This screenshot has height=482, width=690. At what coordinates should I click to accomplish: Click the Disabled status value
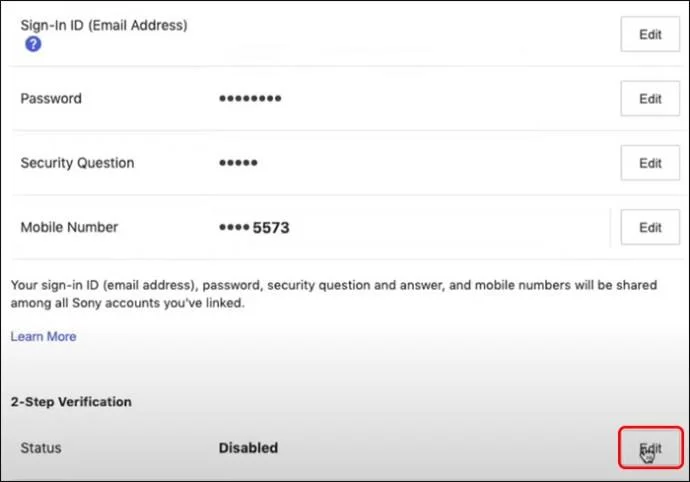pyautogui.click(x=248, y=448)
